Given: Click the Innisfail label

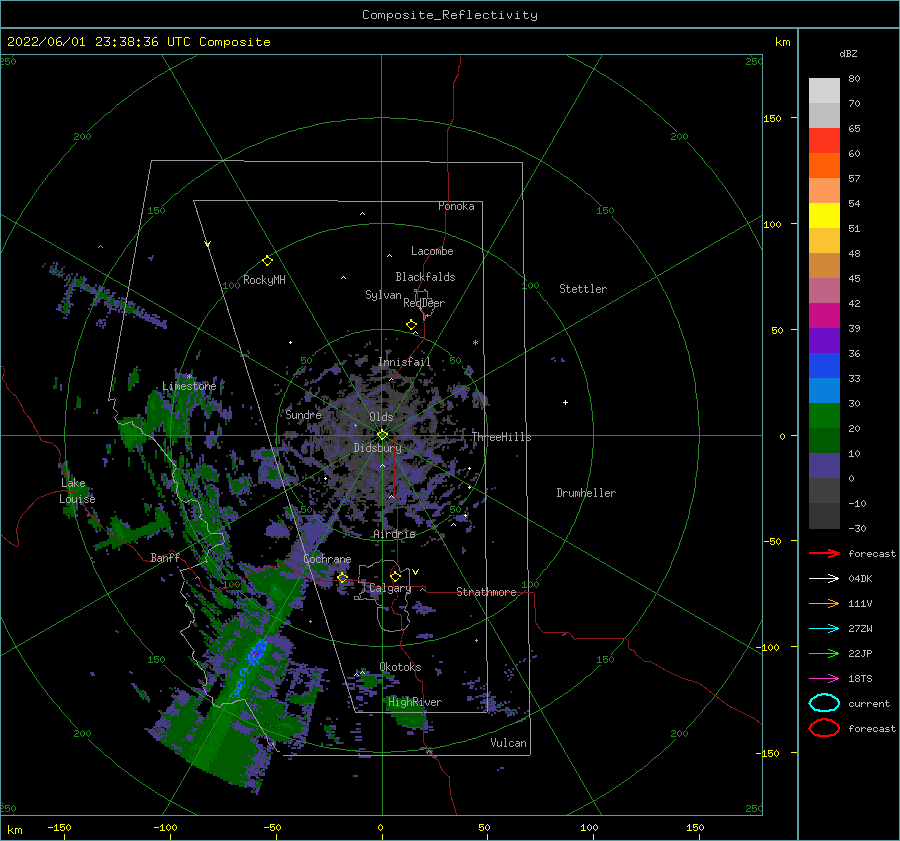Looking at the screenshot, I should tap(404, 362).
